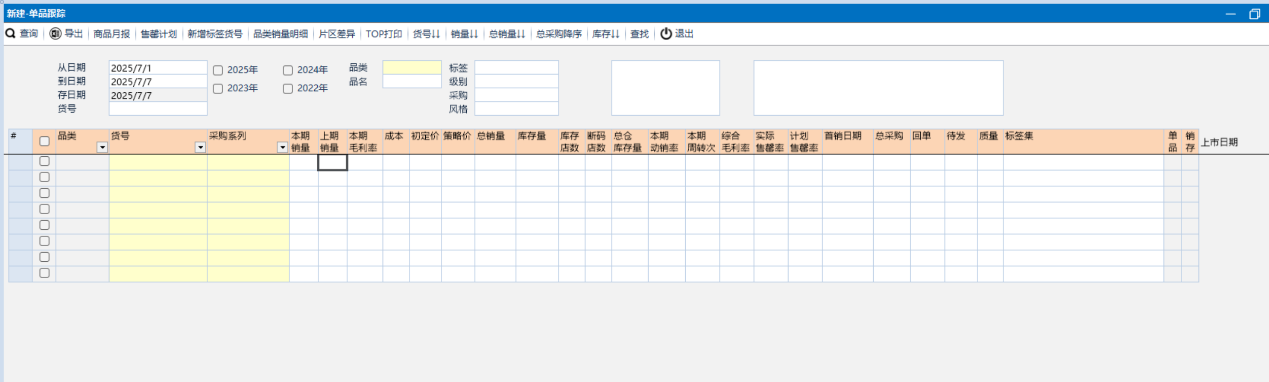This screenshot has height=382, width=1269.
Task: Tick the 2024年 checkbox
Action: [x=288, y=70]
